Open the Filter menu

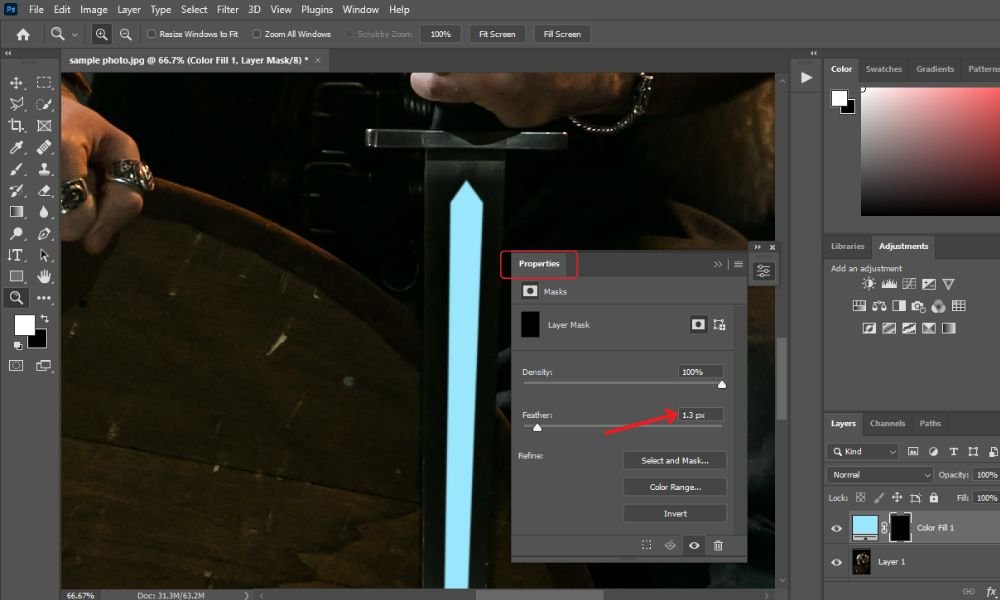pos(227,10)
